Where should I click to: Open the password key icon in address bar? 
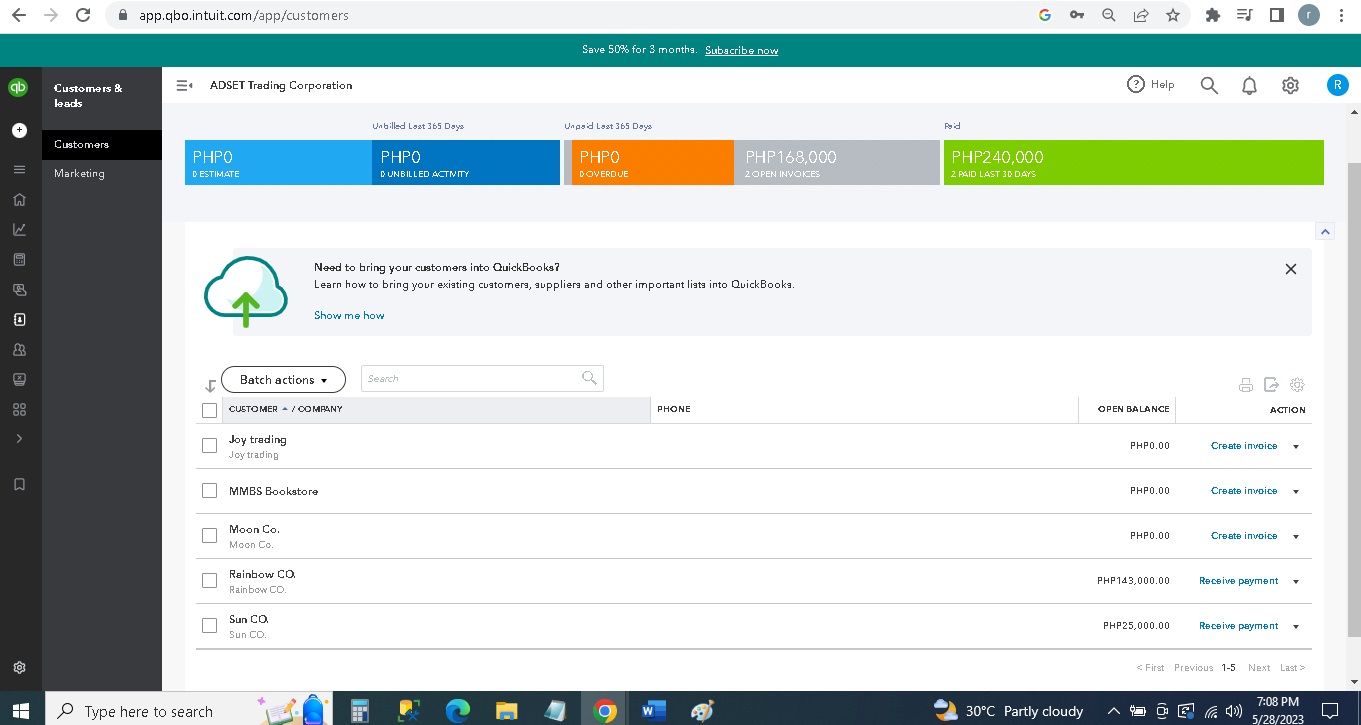point(1077,15)
